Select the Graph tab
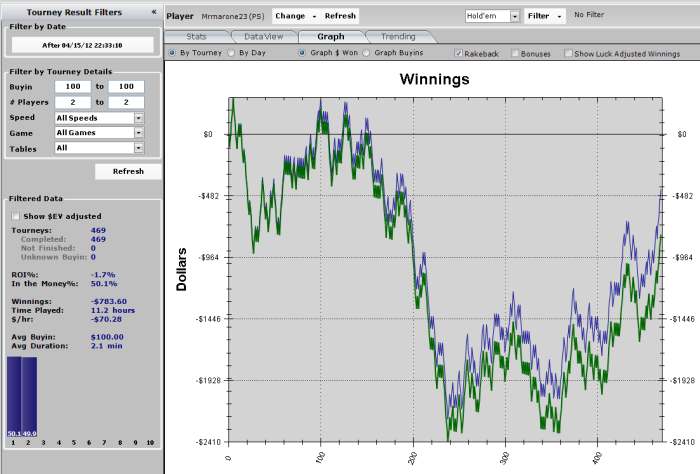700x474 pixels. point(331,37)
